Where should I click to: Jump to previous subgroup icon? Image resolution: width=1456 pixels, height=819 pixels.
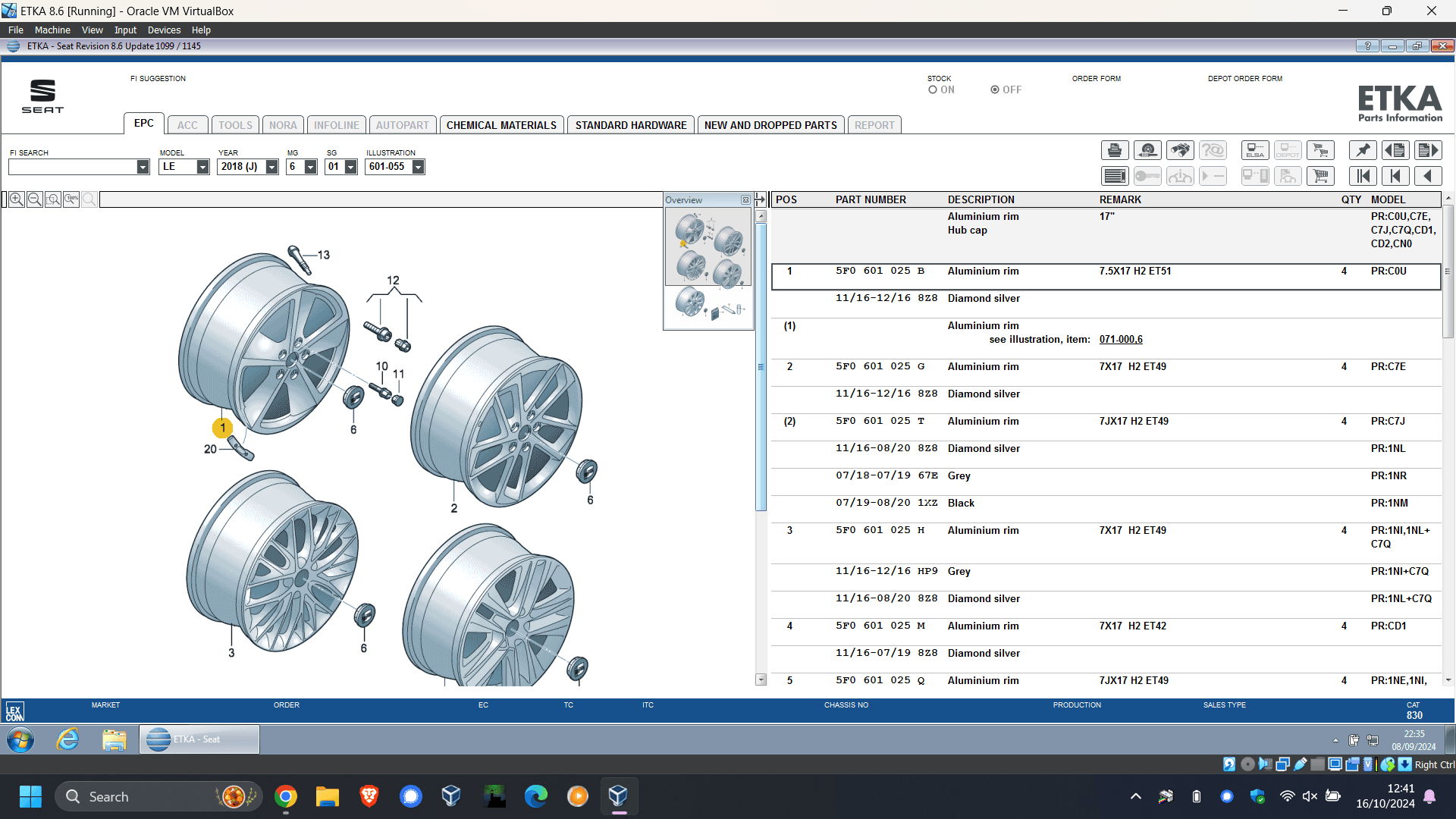[1395, 177]
